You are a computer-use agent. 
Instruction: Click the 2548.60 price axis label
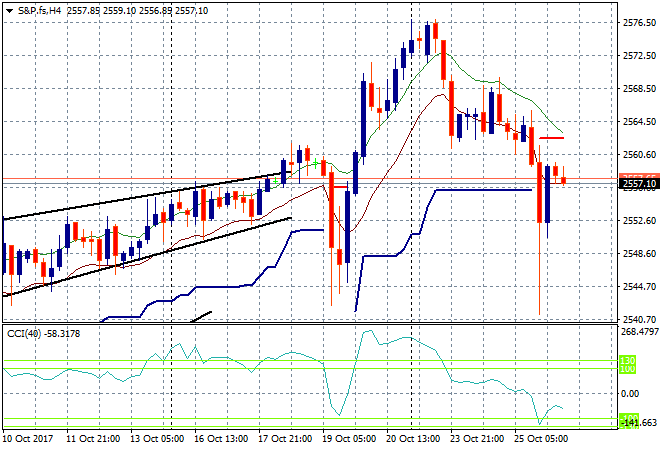[x=639, y=254]
